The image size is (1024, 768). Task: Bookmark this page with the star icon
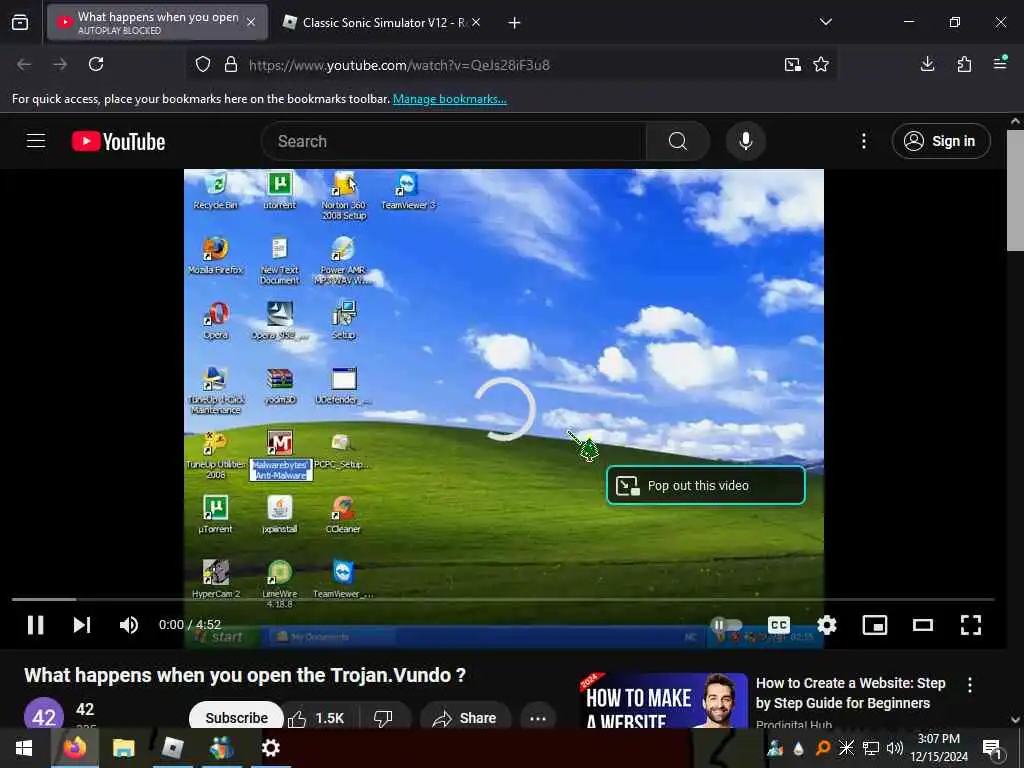(x=821, y=65)
